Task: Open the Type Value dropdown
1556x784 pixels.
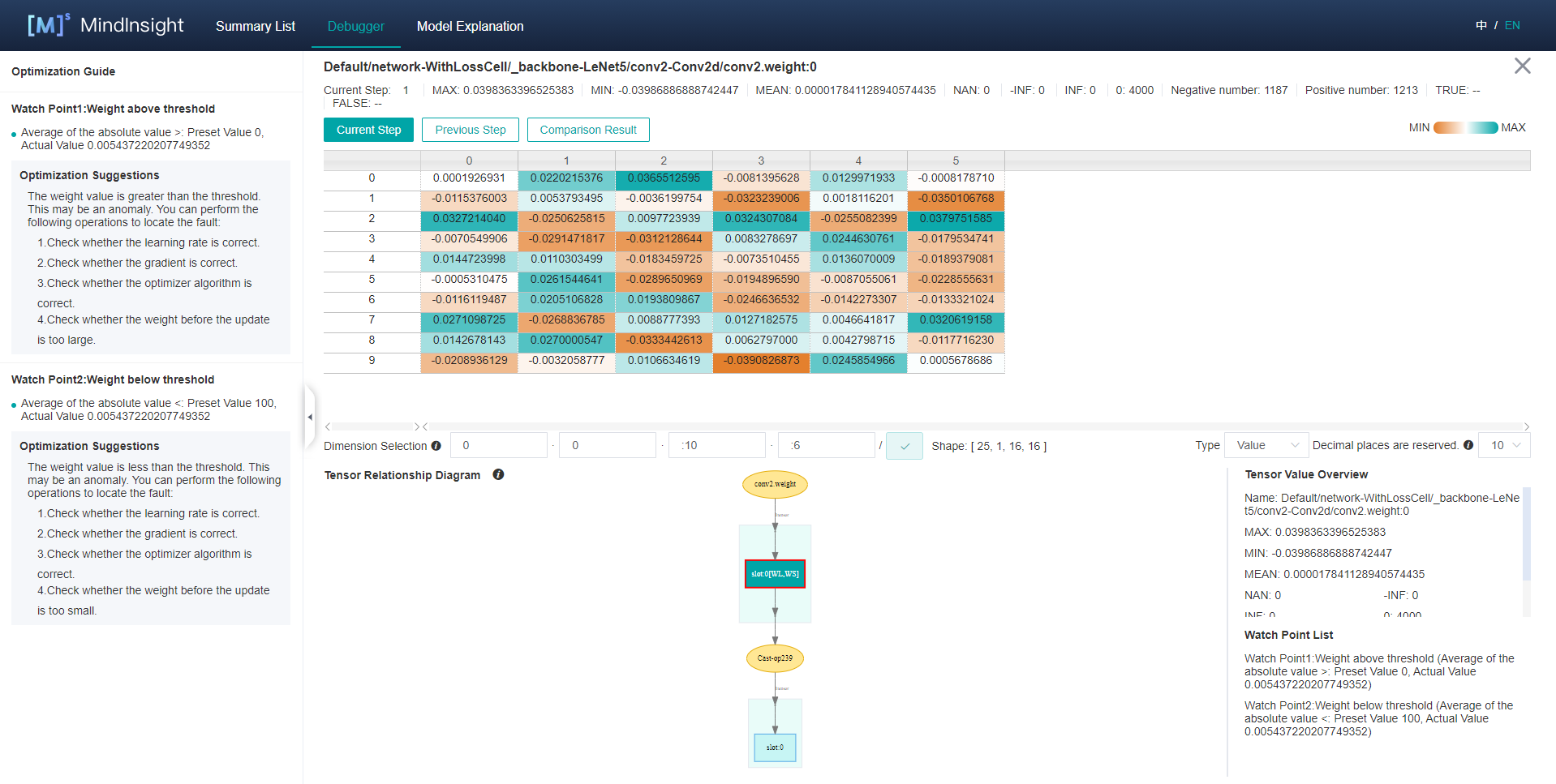Action: click(x=1266, y=445)
